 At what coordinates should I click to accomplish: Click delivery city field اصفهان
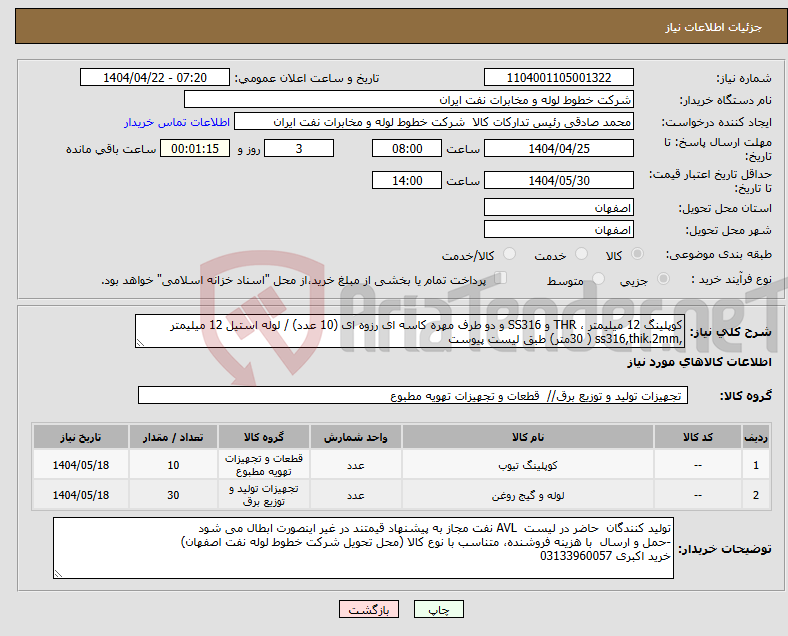tap(558, 230)
